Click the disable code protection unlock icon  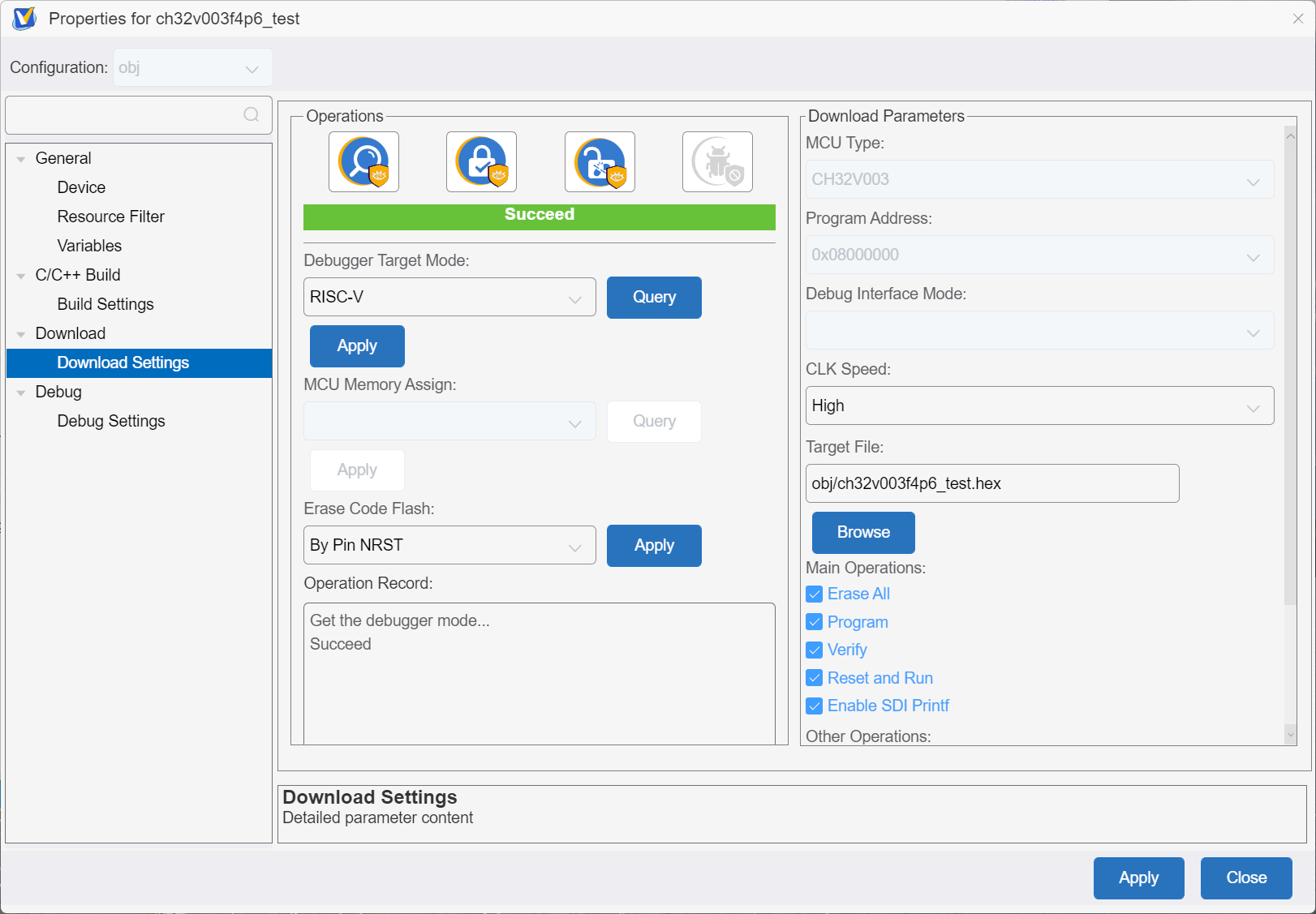pos(600,161)
